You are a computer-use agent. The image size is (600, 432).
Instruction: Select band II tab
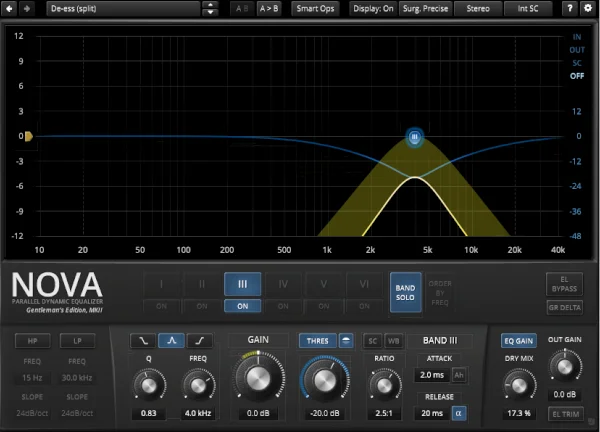coord(202,284)
